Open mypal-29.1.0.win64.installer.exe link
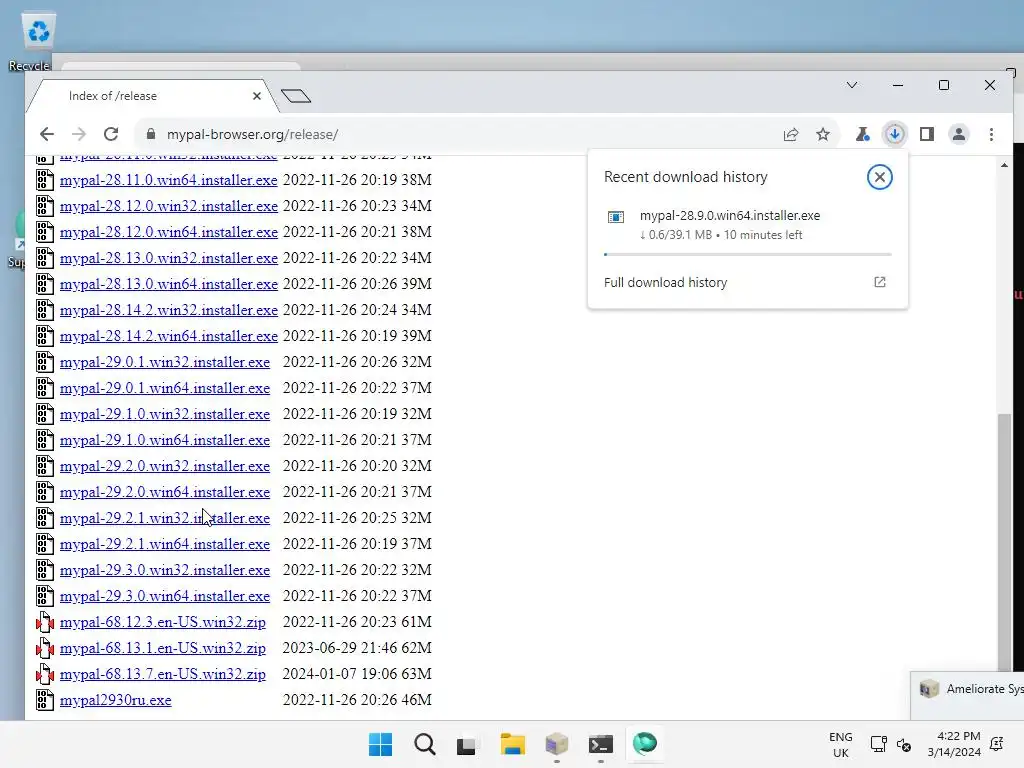The image size is (1024, 768). [x=165, y=441]
